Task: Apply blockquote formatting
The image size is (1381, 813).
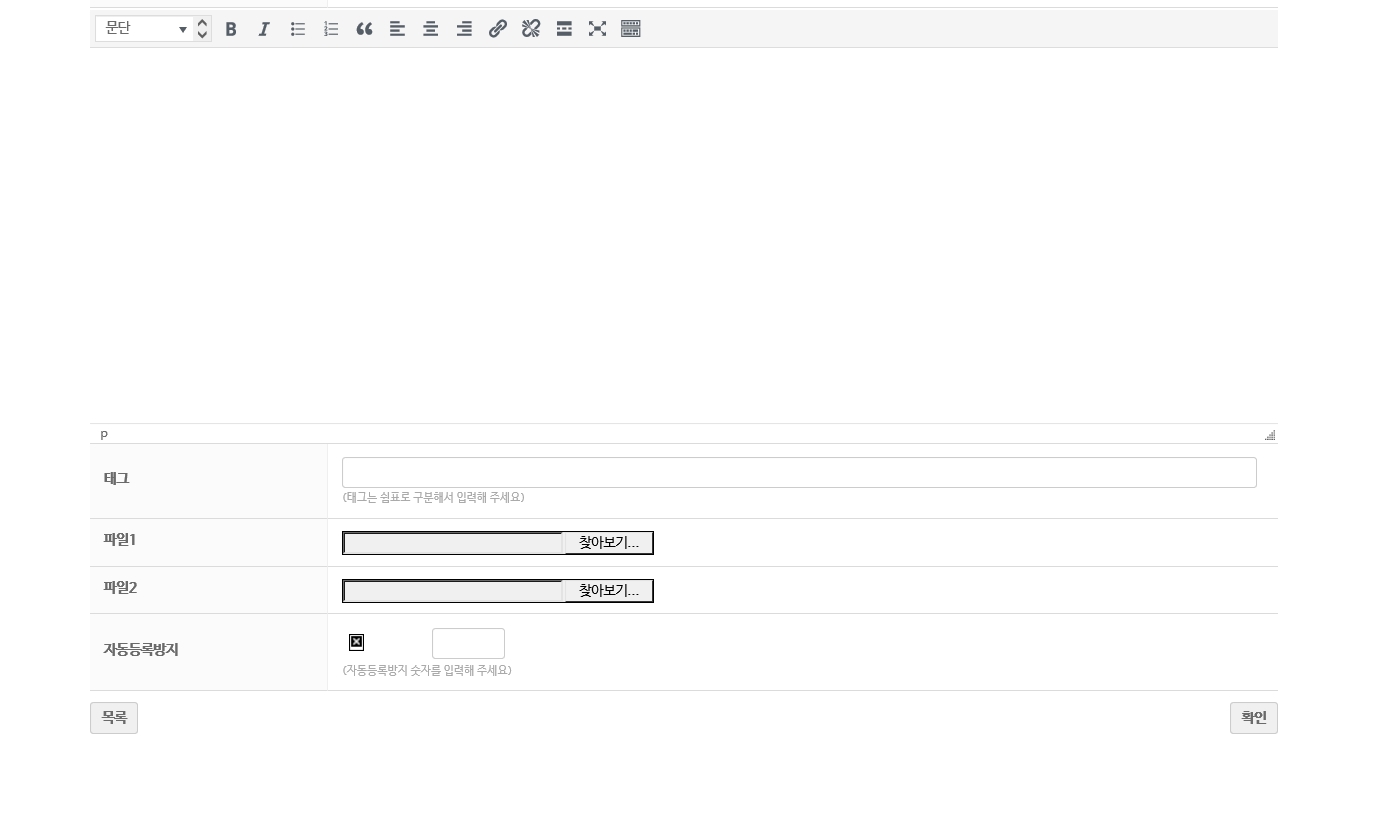Action: pyautogui.click(x=364, y=29)
